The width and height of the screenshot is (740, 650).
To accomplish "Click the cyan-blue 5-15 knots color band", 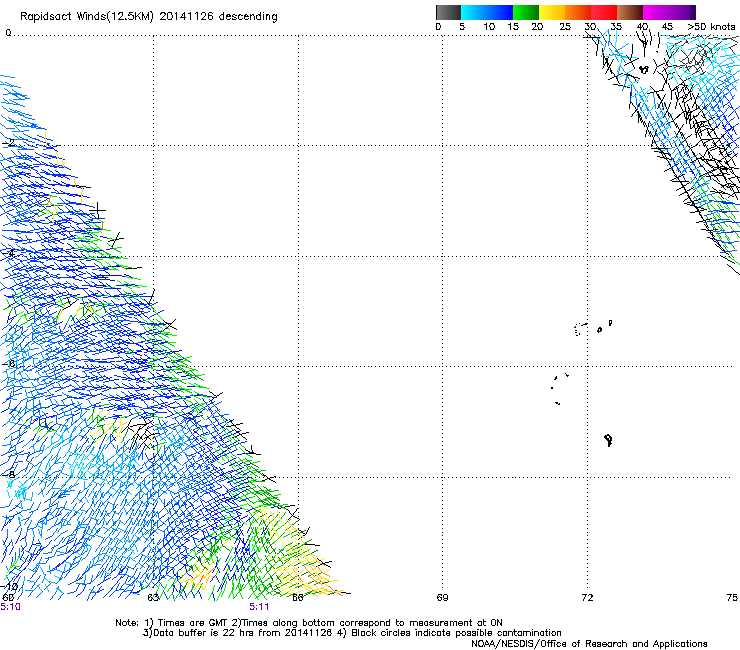I will [x=487, y=12].
